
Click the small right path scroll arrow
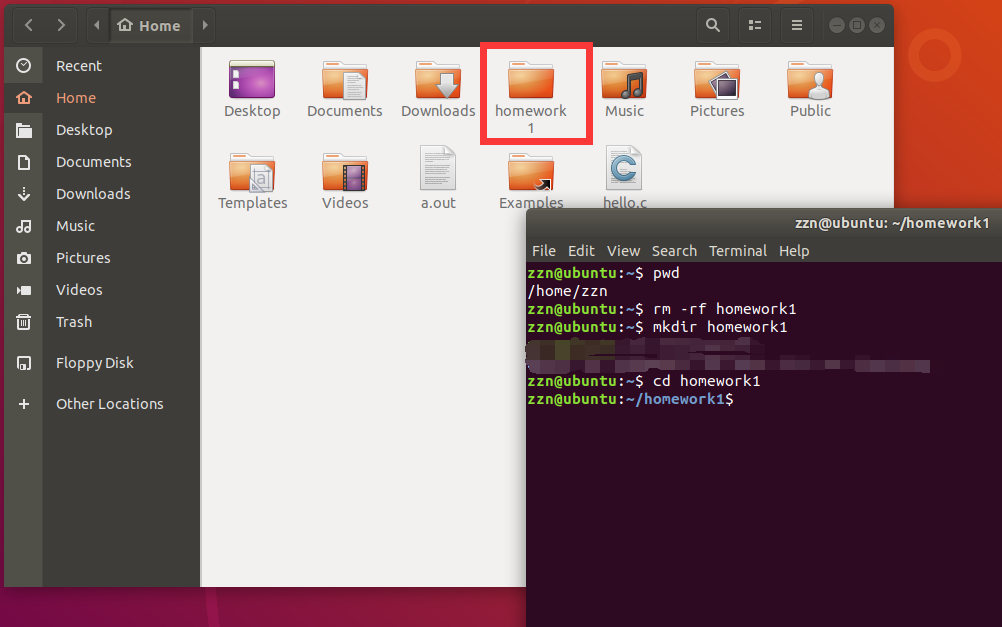(x=204, y=26)
